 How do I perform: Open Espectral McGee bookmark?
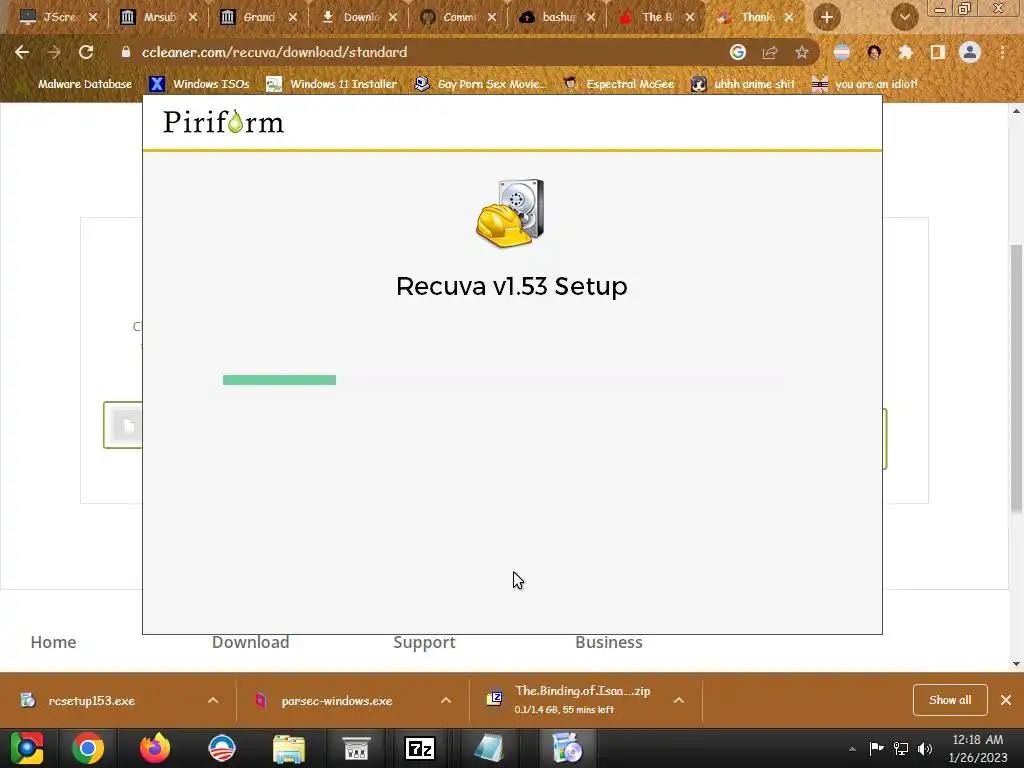pyautogui.click(x=618, y=84)
